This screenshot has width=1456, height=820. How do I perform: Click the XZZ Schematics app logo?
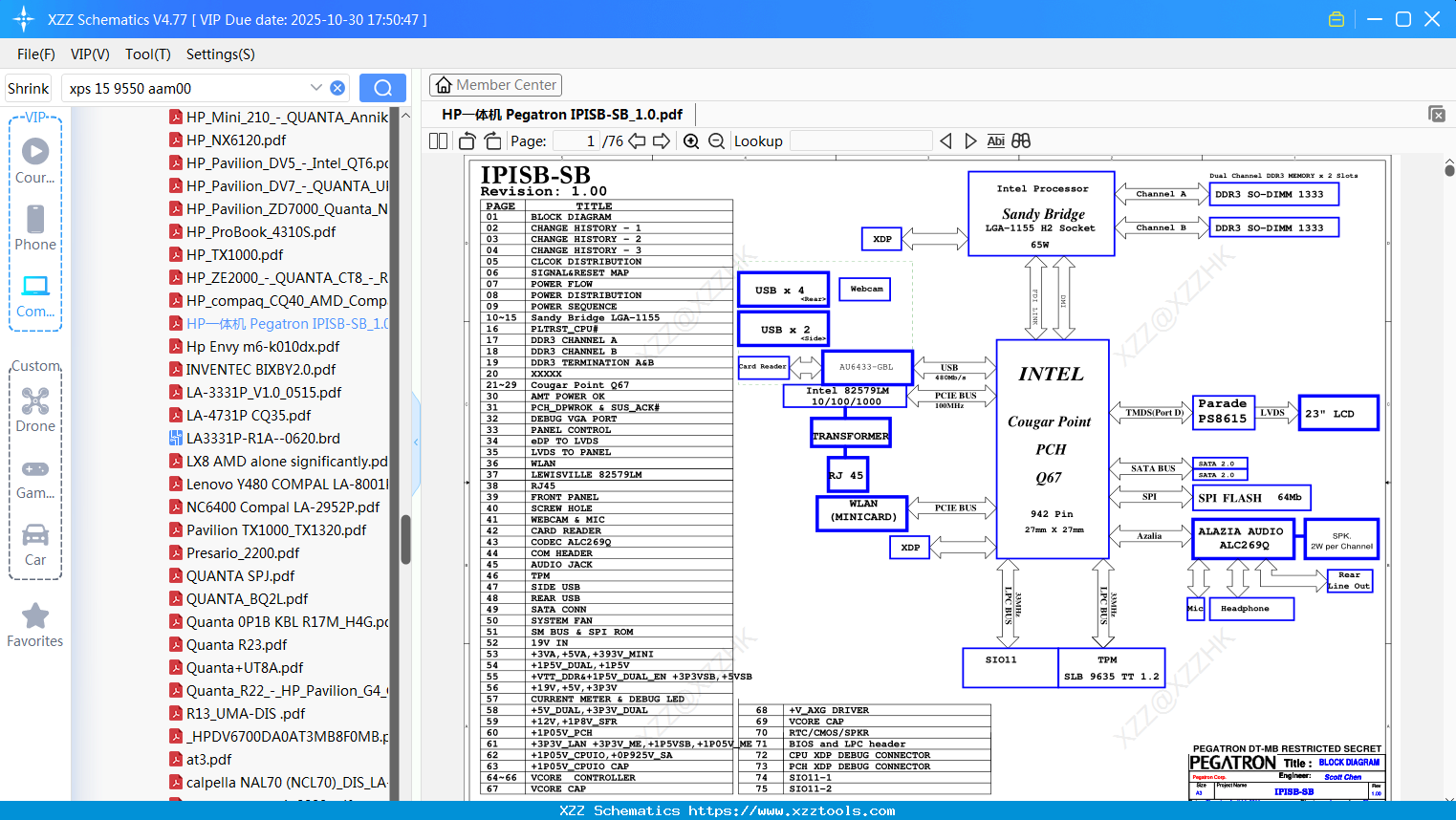(x=24, y=19)
